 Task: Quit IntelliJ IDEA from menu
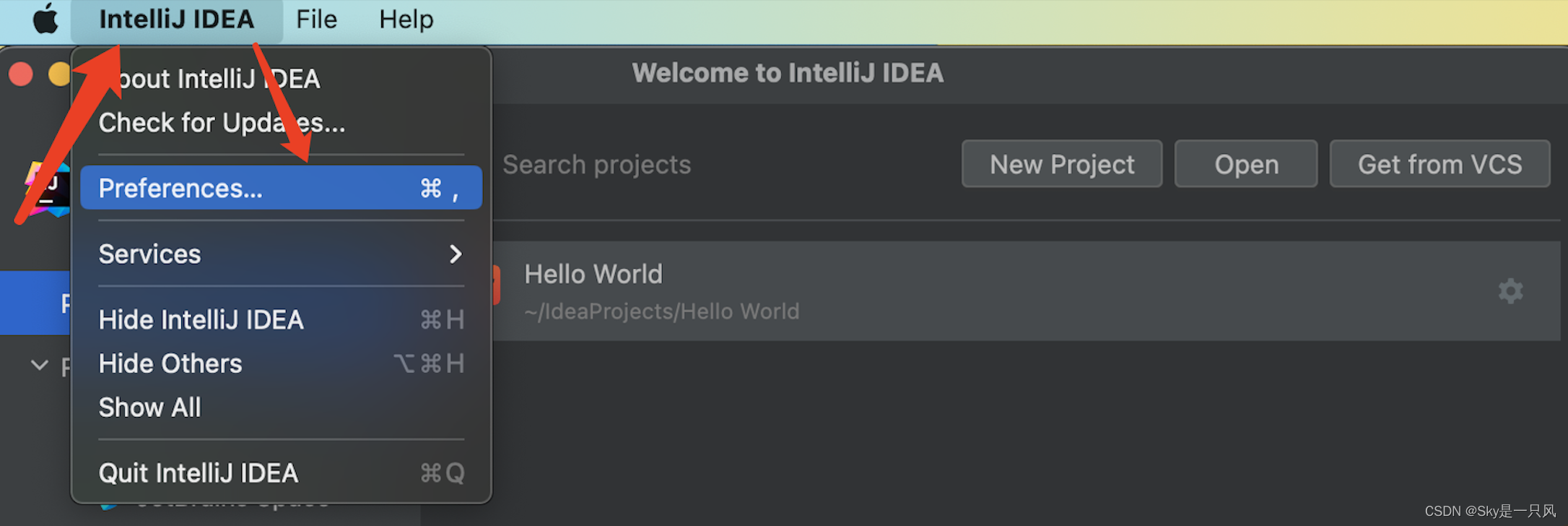281,473
